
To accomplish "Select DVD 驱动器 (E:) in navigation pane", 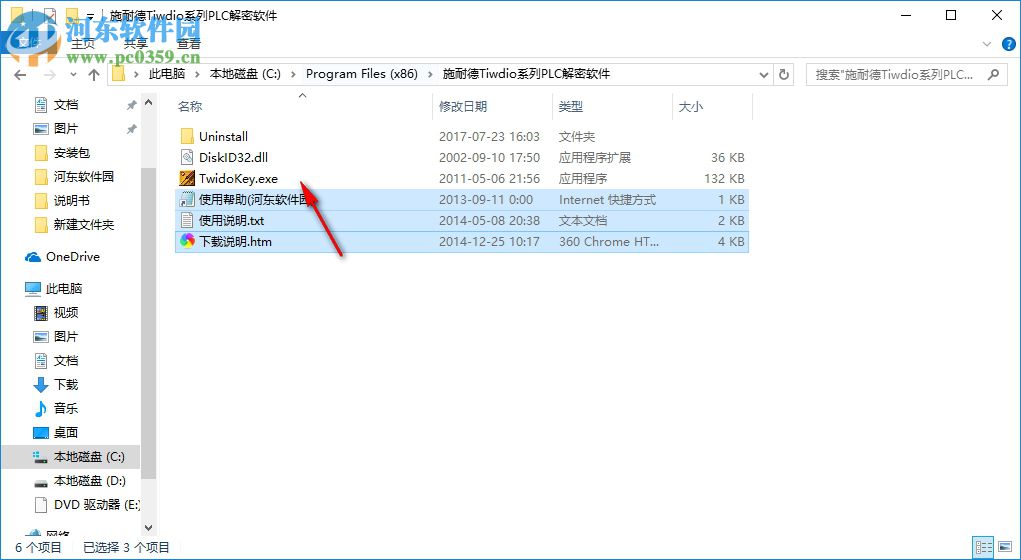I will [96, 505].
